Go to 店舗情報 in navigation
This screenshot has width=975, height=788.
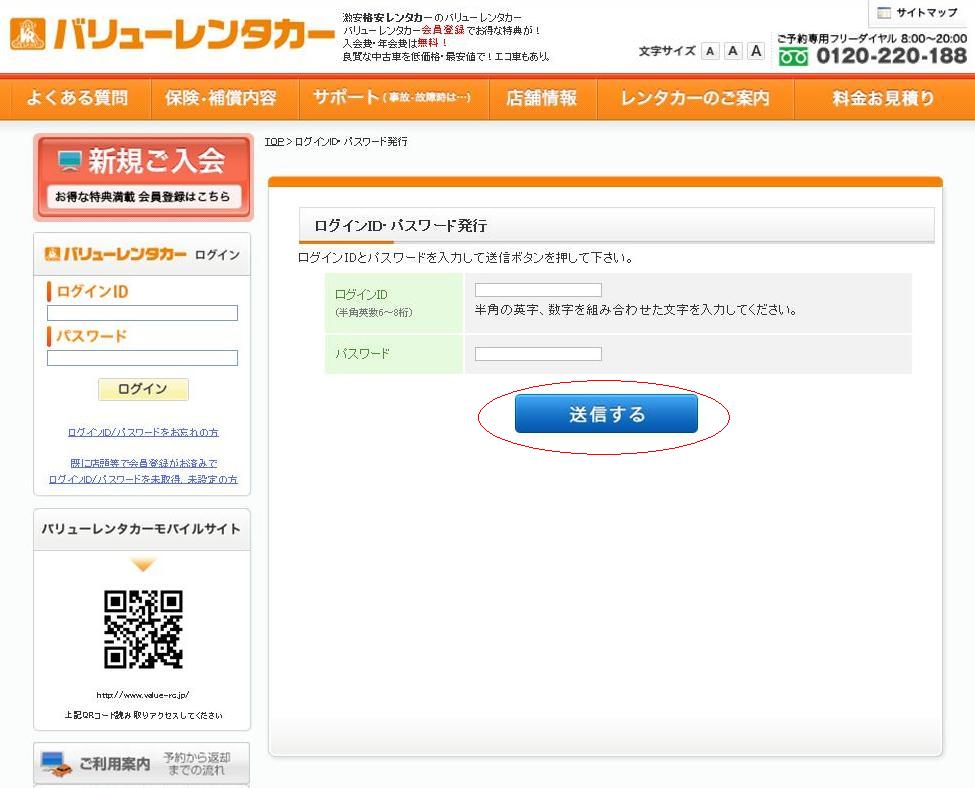pyautogui.click(x=543, y=98)
